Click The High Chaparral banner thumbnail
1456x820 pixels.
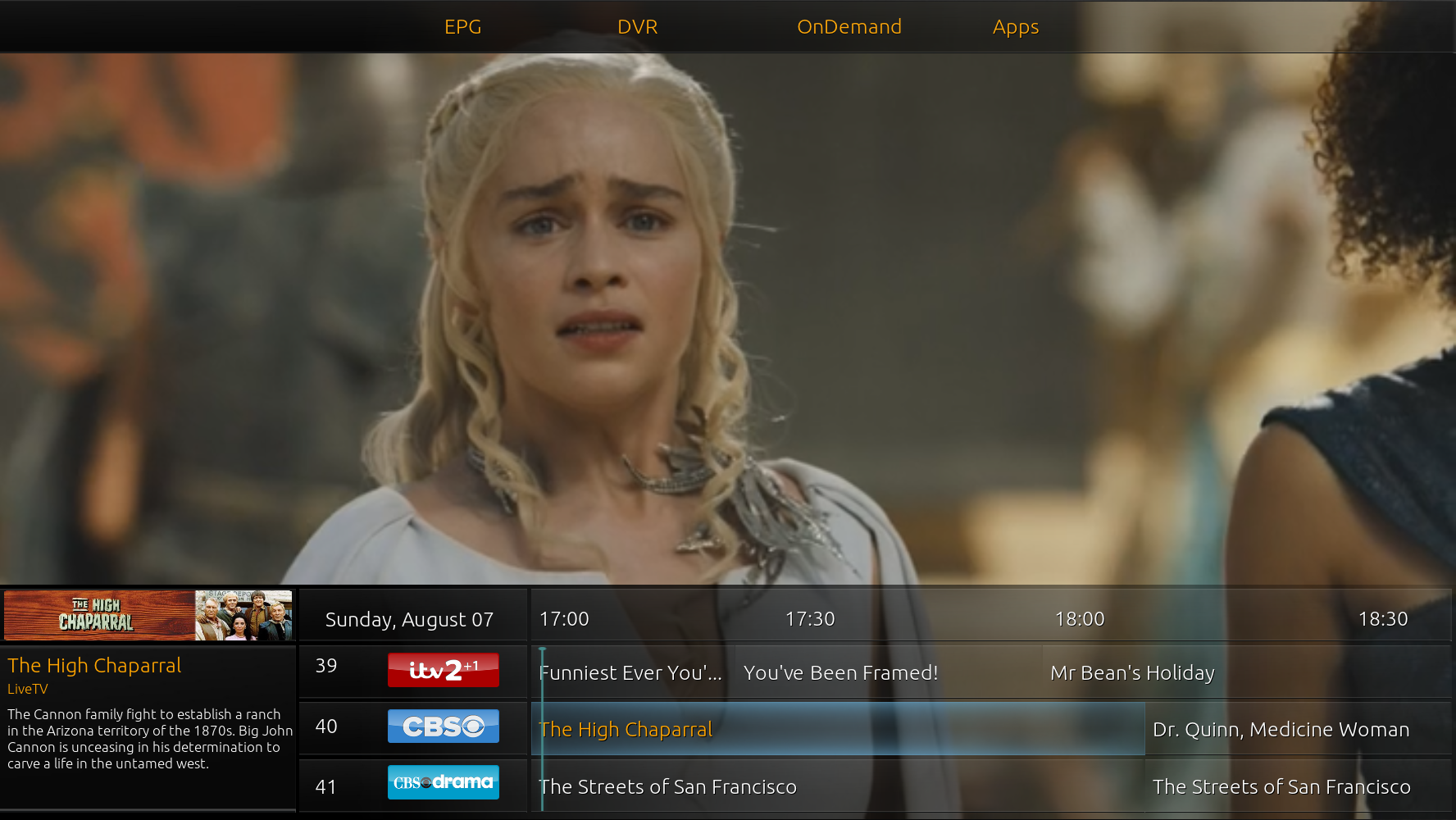(x=148, y=615)
